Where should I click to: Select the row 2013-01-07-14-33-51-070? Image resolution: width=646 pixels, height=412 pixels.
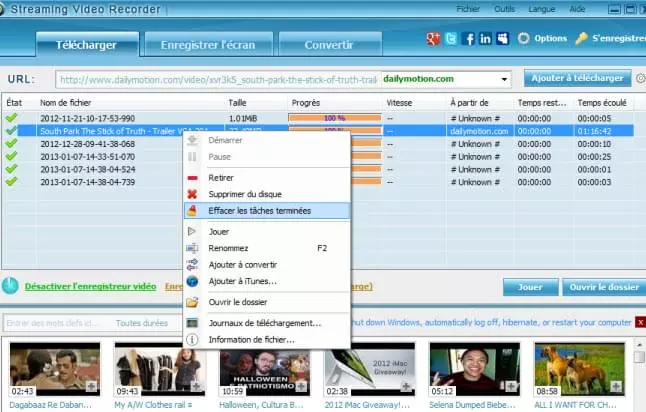(x=317, y=157)
